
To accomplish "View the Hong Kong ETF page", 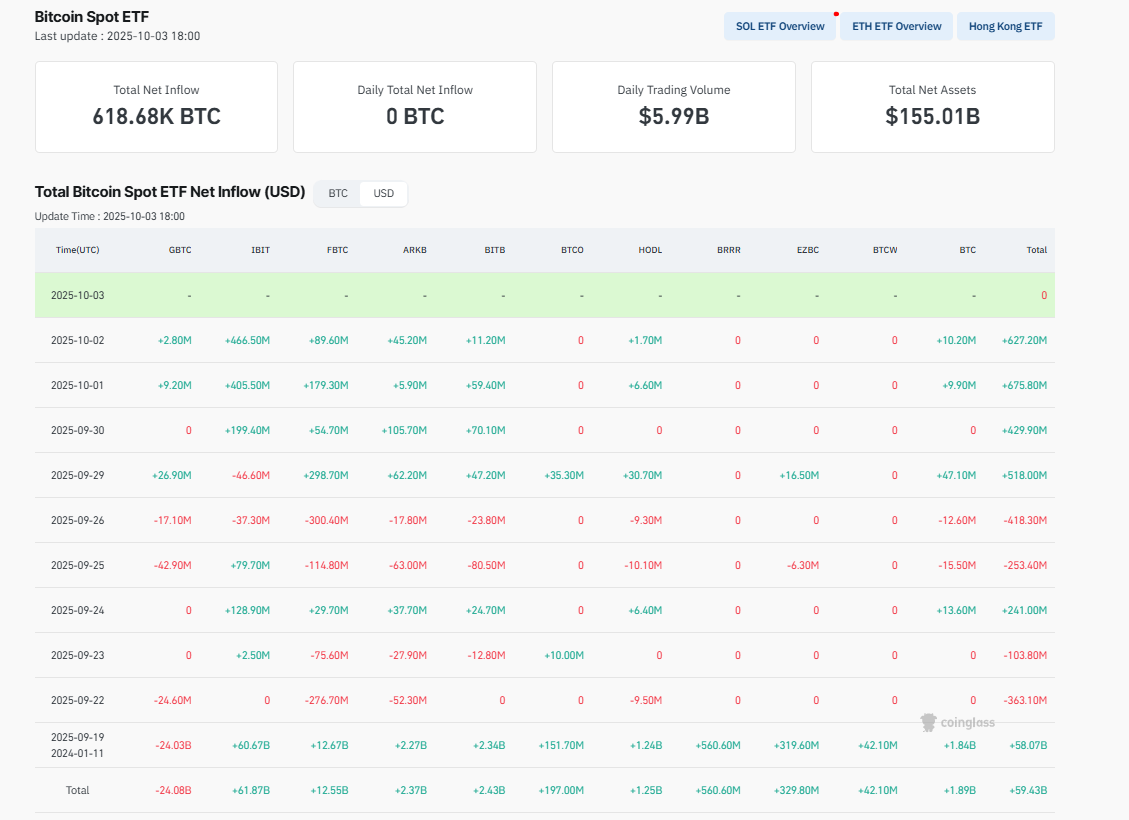I will 1005,26.
